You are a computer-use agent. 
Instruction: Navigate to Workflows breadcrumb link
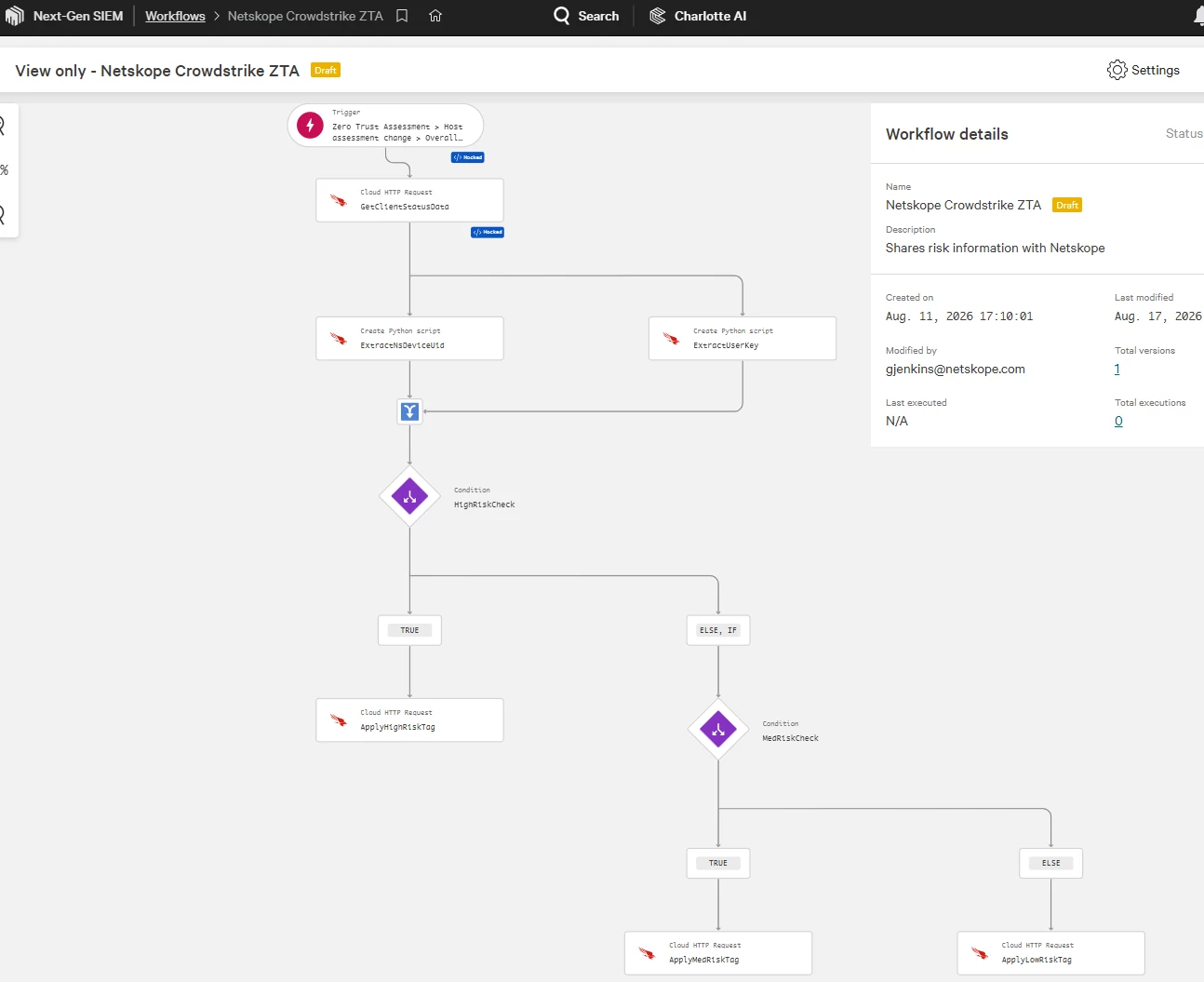(175, 16)
